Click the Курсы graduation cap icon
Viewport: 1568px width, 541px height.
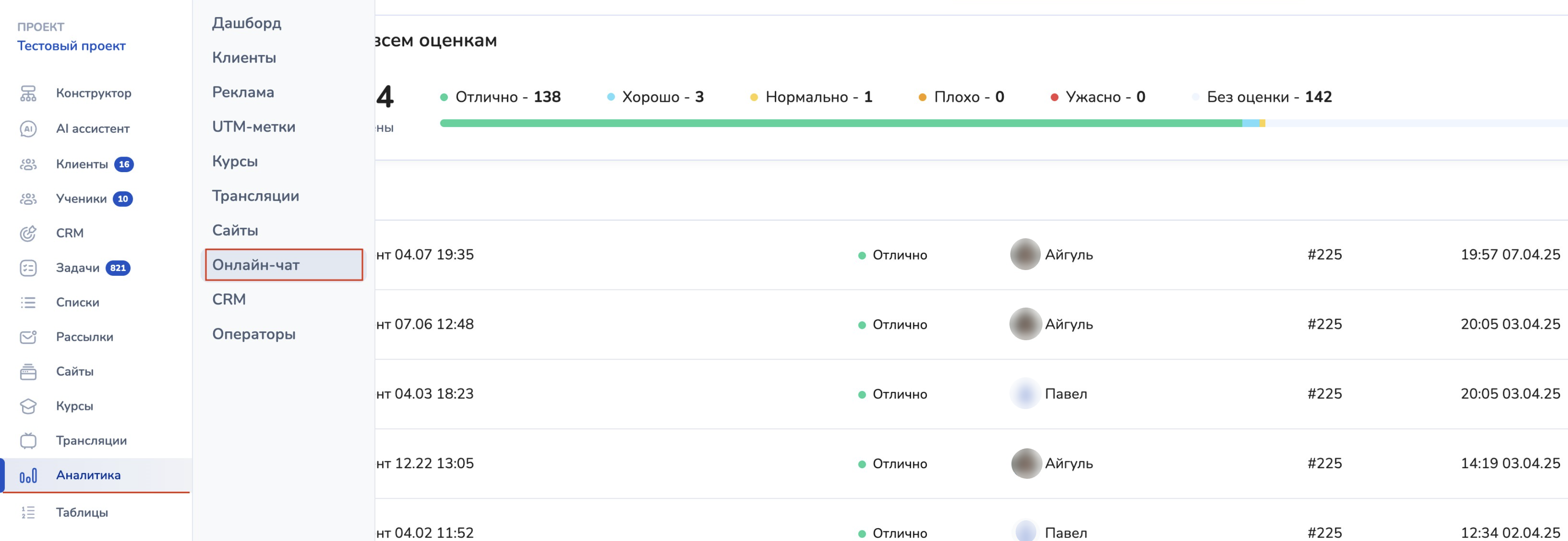(x=28, y=406)
